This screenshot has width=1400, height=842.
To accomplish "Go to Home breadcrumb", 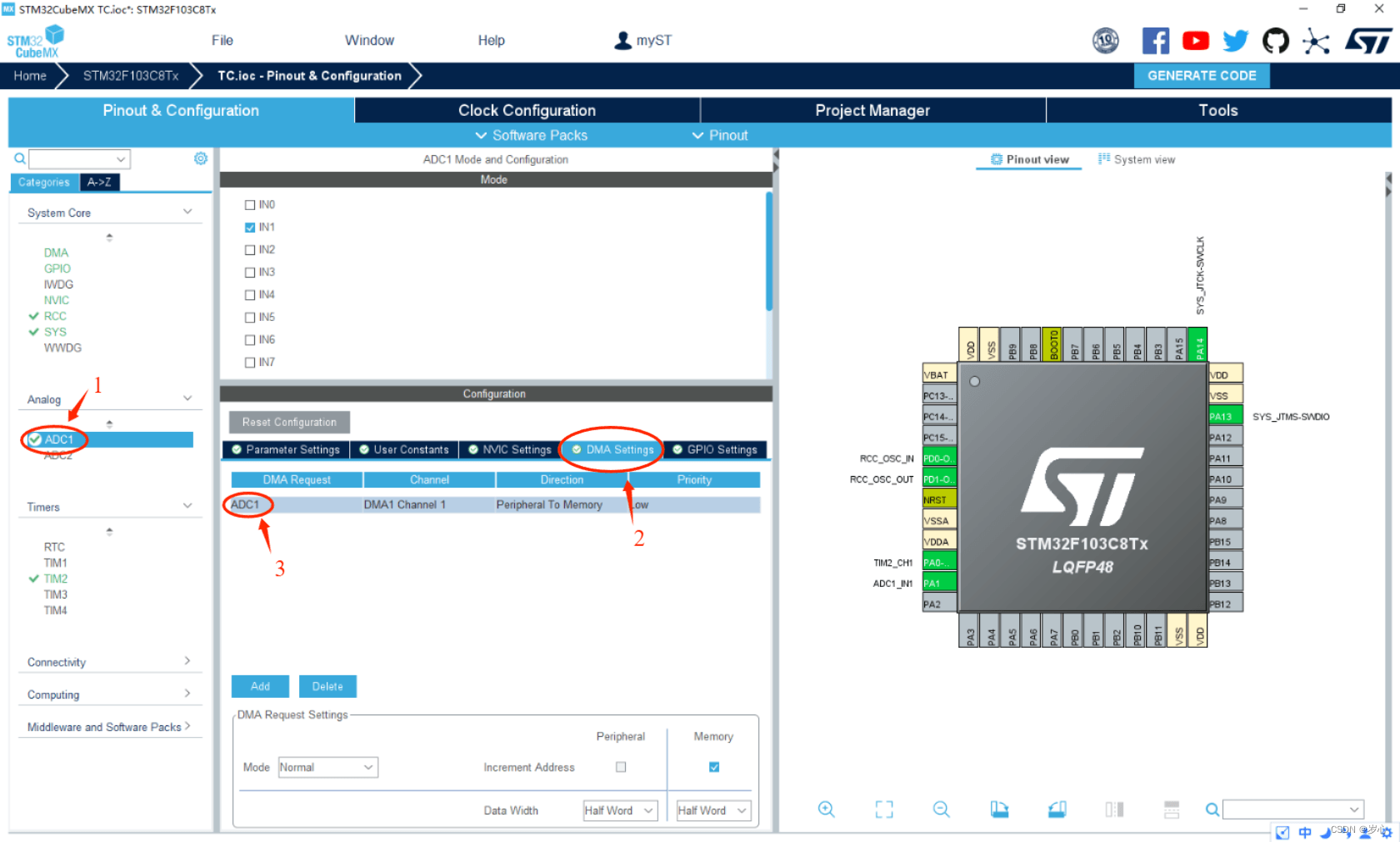I will pyautogui.click(x=30, y=75).
